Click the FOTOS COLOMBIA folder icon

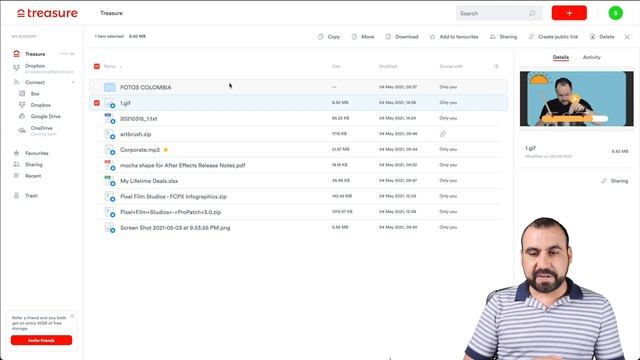[109, 87]
